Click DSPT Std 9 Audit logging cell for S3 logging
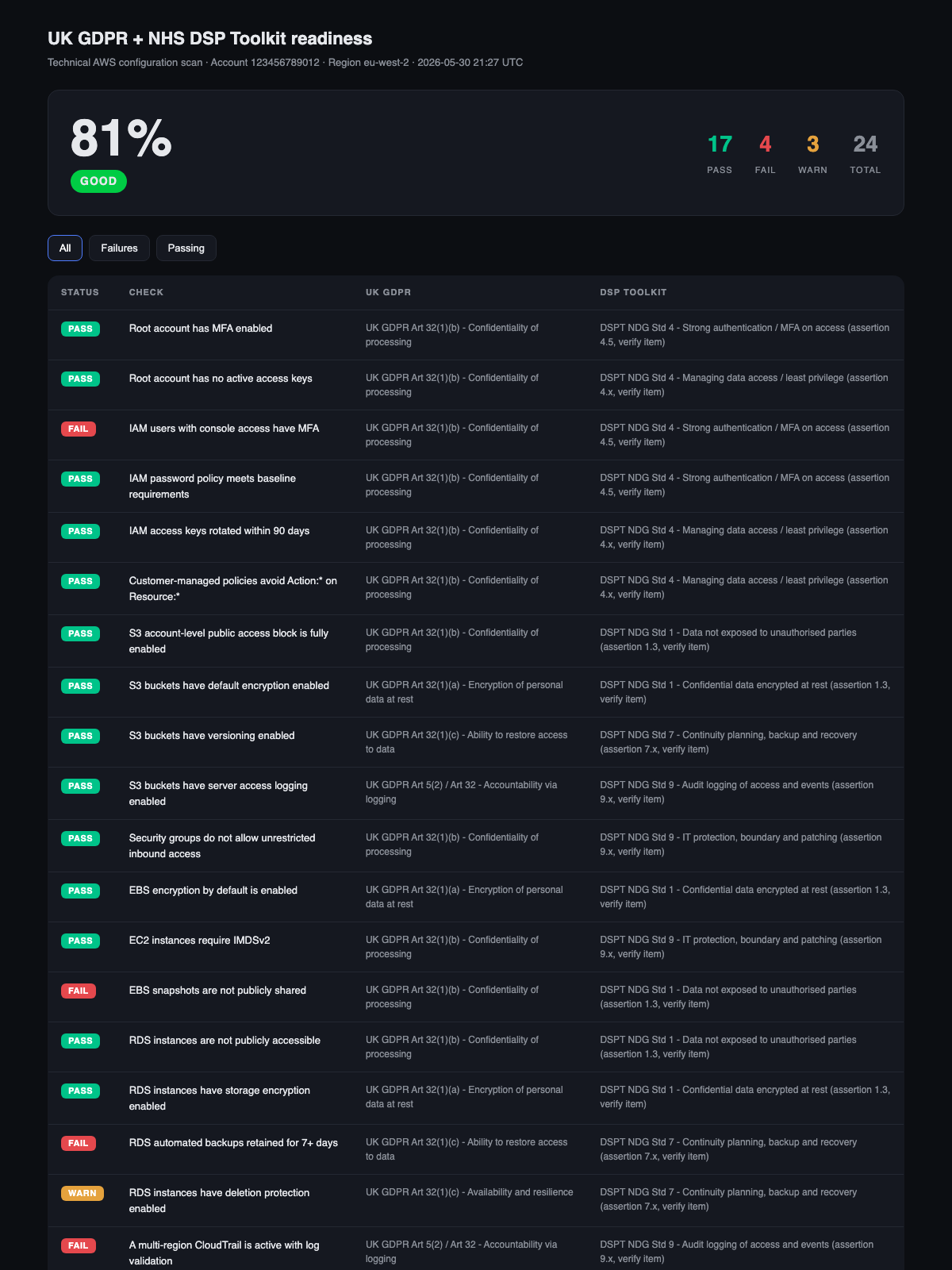 click(x=736, y=791)
